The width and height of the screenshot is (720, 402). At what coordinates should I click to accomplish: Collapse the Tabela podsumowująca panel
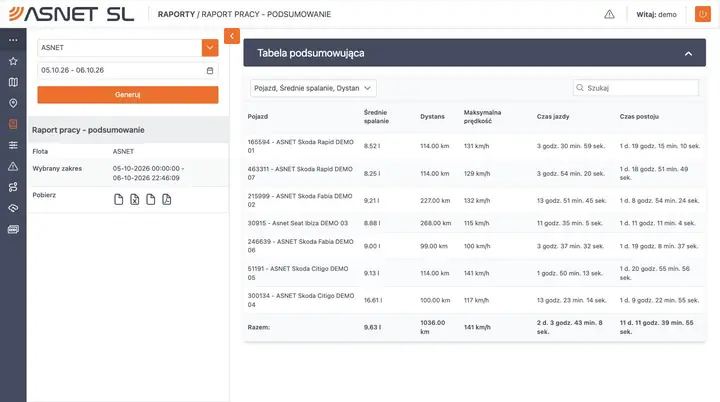point(688,53)
